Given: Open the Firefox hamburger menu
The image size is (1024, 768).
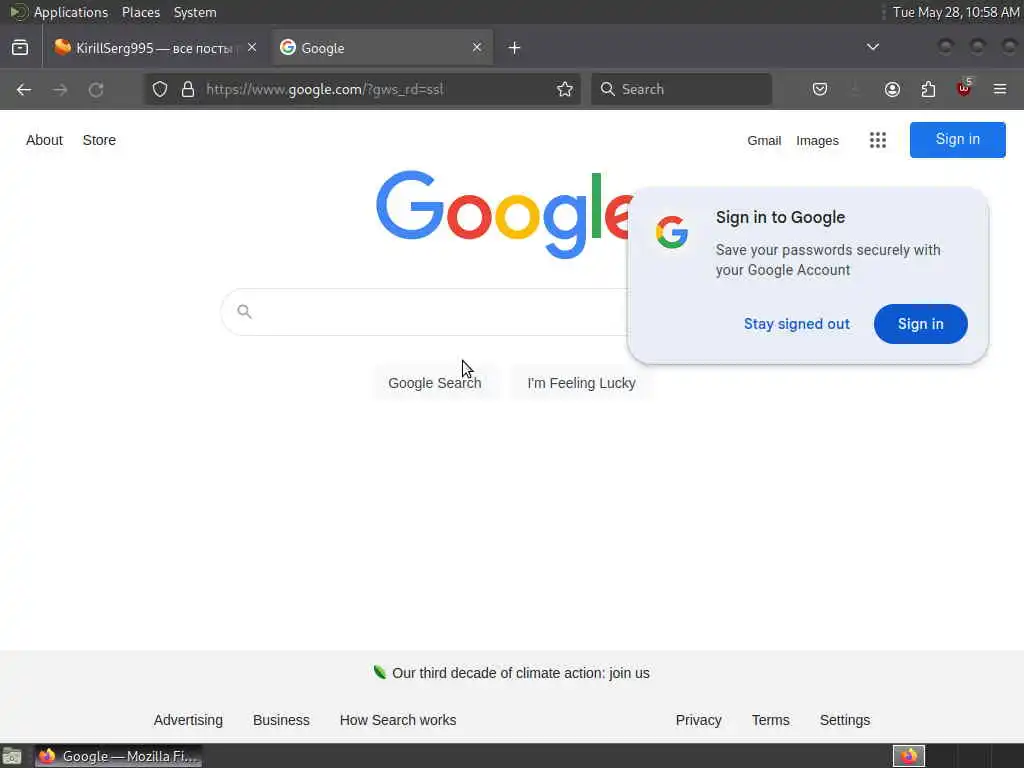Looking at the screenshot, I should click(x=1000, y=89).
